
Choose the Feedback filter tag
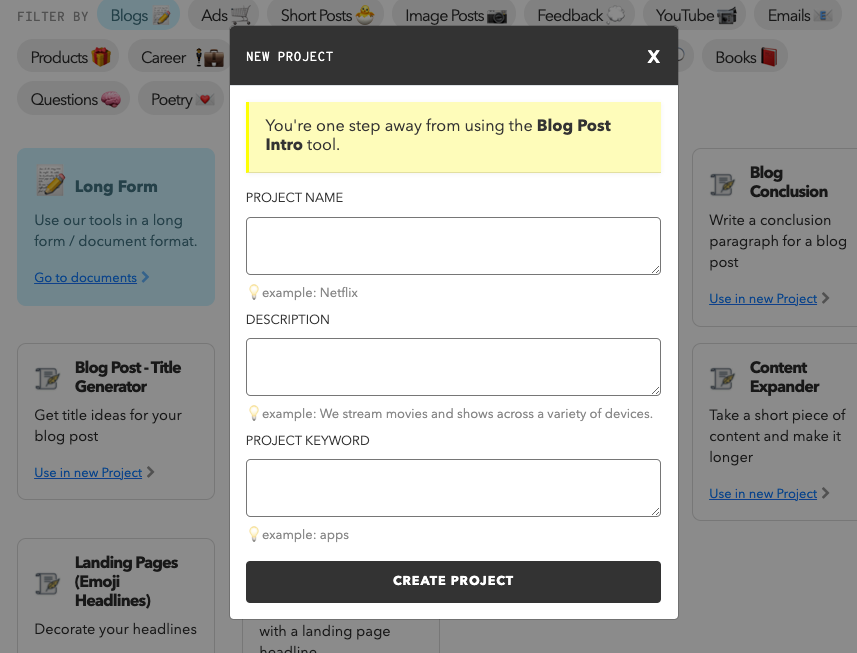pyautogui.click(x=581, y=15)
